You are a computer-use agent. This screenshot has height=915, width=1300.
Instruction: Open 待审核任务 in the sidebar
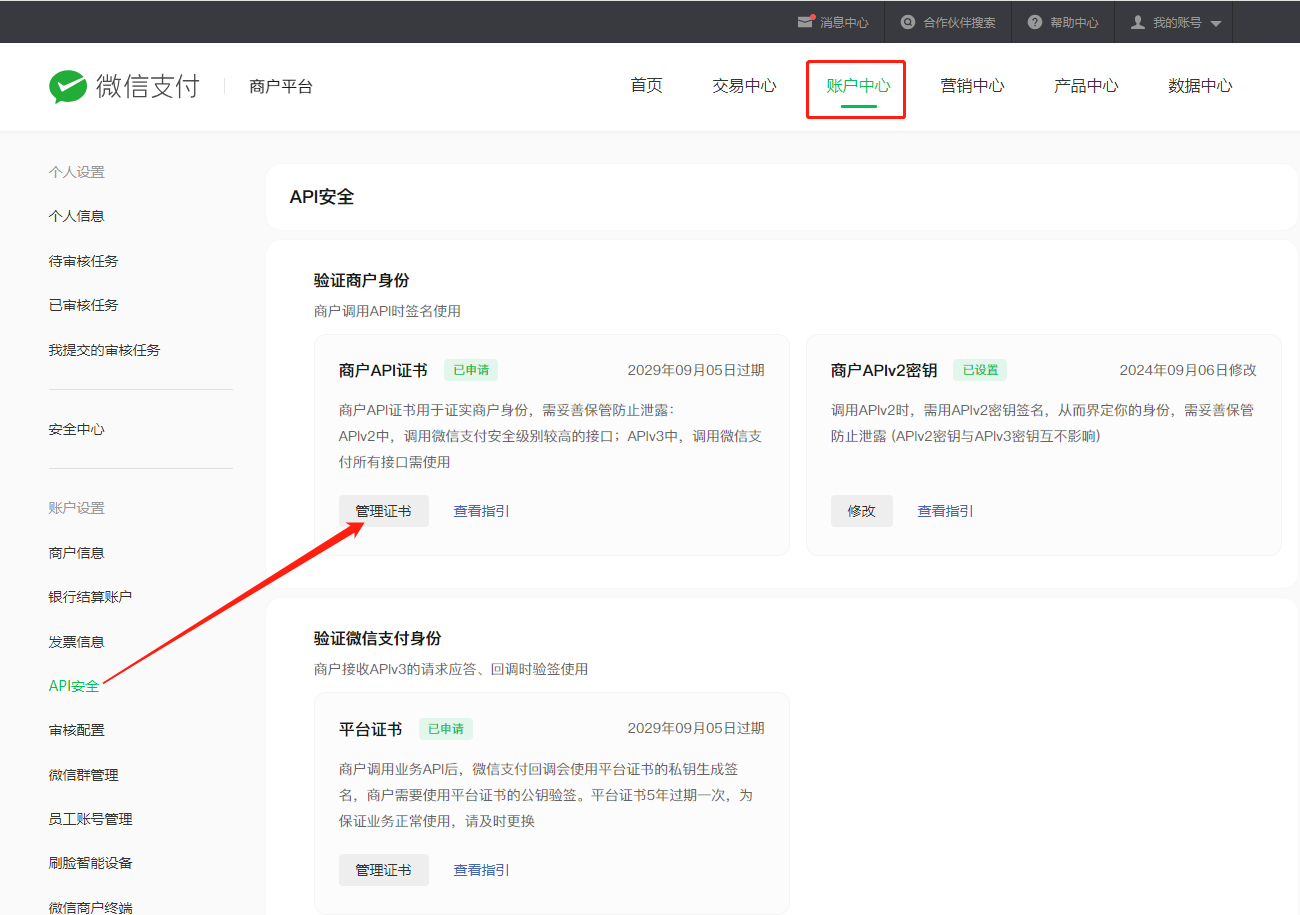pyautogui.click(x=83, y=261)
